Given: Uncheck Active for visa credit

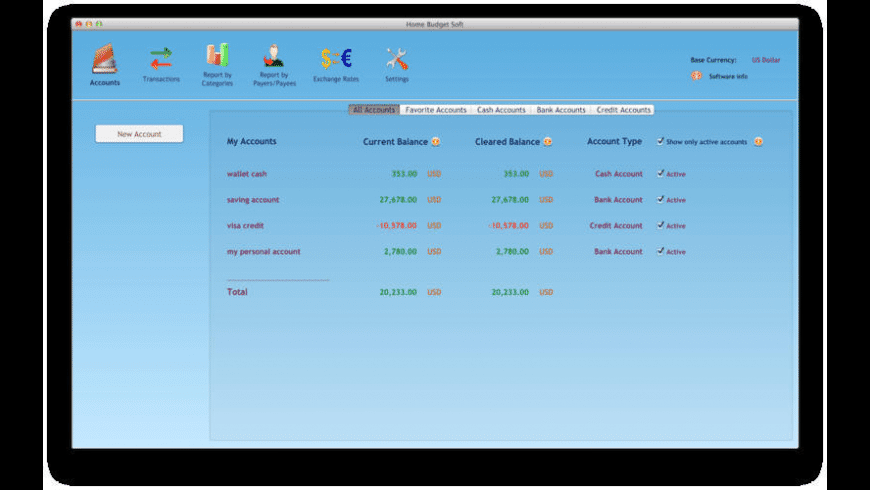Looking at the screenshot, I should 660,225.
